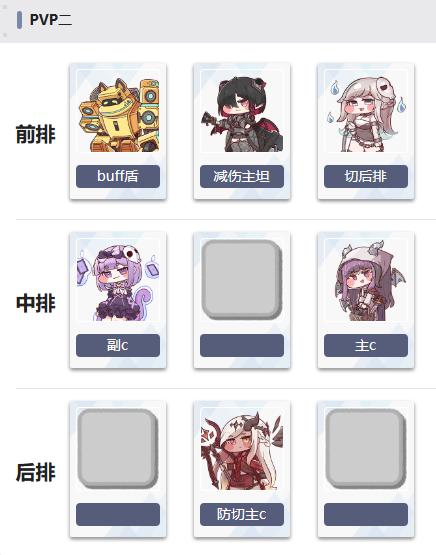Click the empty right slot in 后排
This screenshot has height=555, width=436.
(366, 448)
